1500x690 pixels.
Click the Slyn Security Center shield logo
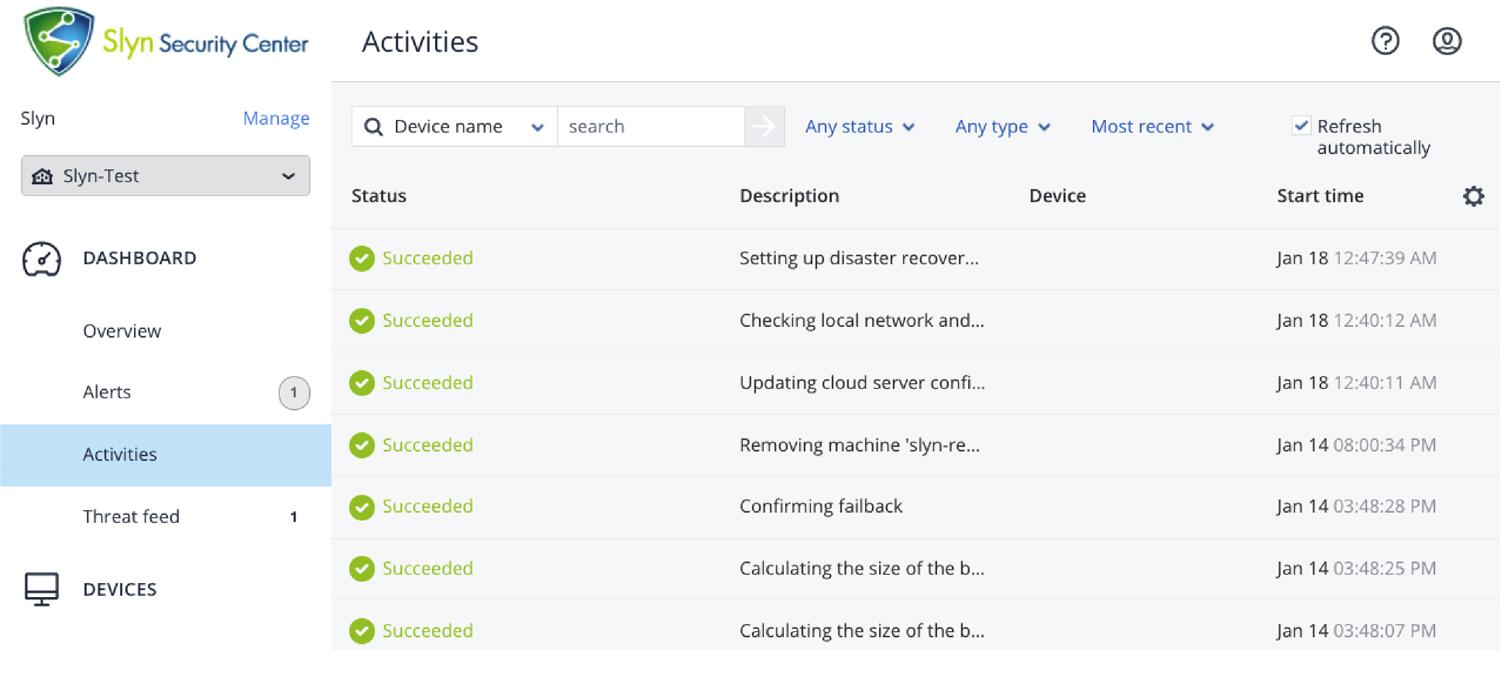coord(60,41)
